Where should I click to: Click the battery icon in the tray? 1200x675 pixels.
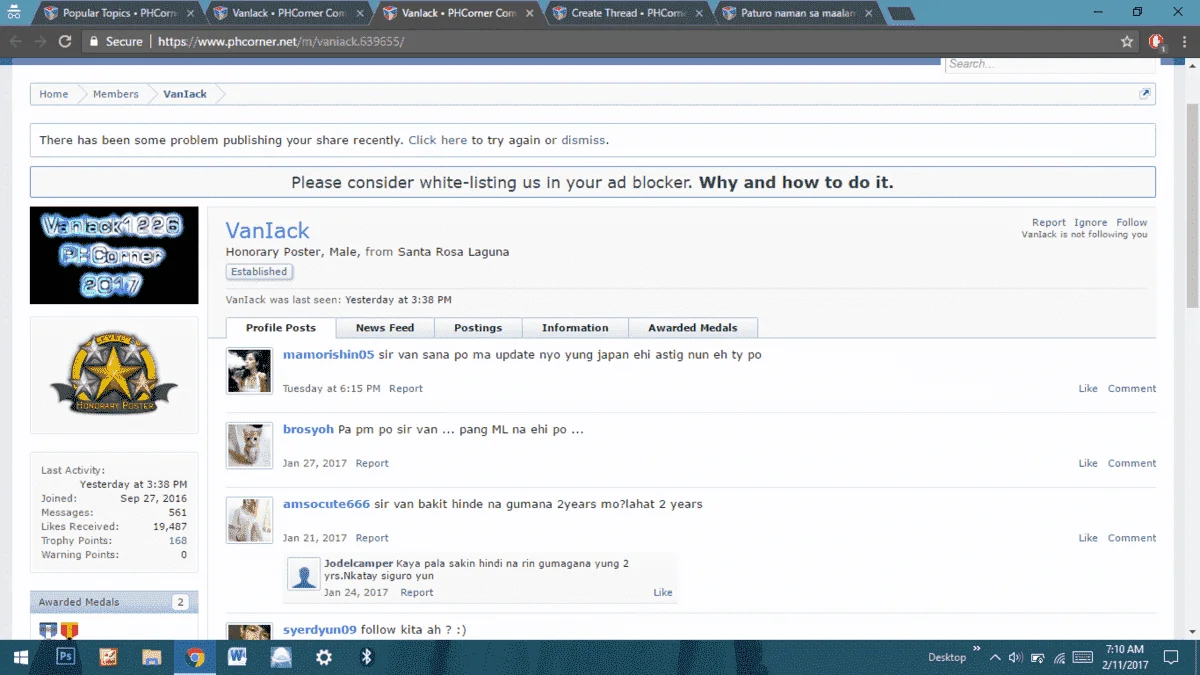click(x=1038, y=657)
